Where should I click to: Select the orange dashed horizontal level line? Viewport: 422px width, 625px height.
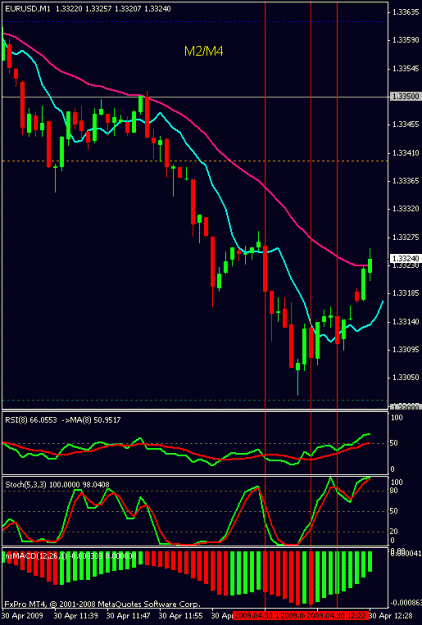(195, 161)
